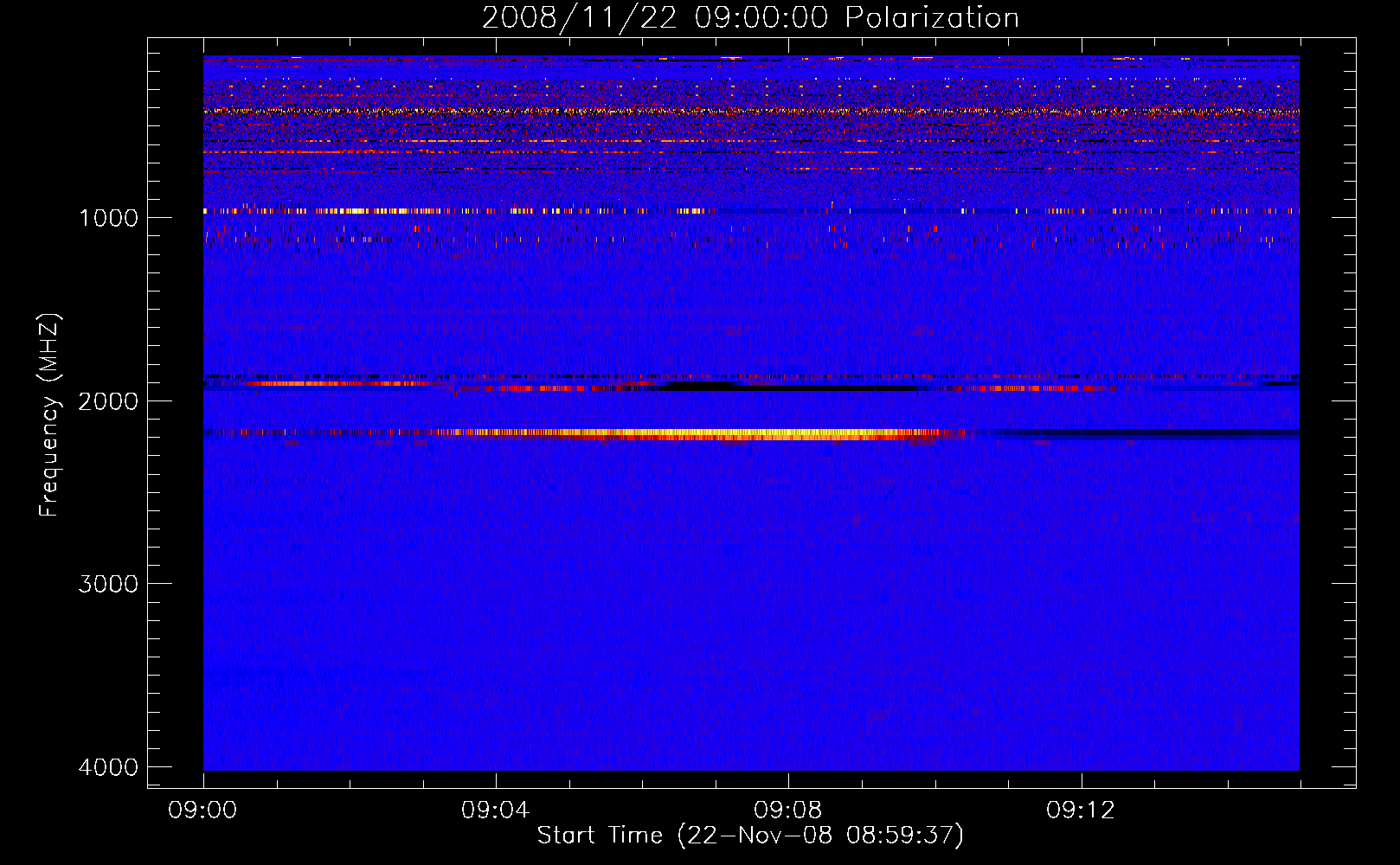Click the 09:12 time tick label

(x=1081, y=811)
